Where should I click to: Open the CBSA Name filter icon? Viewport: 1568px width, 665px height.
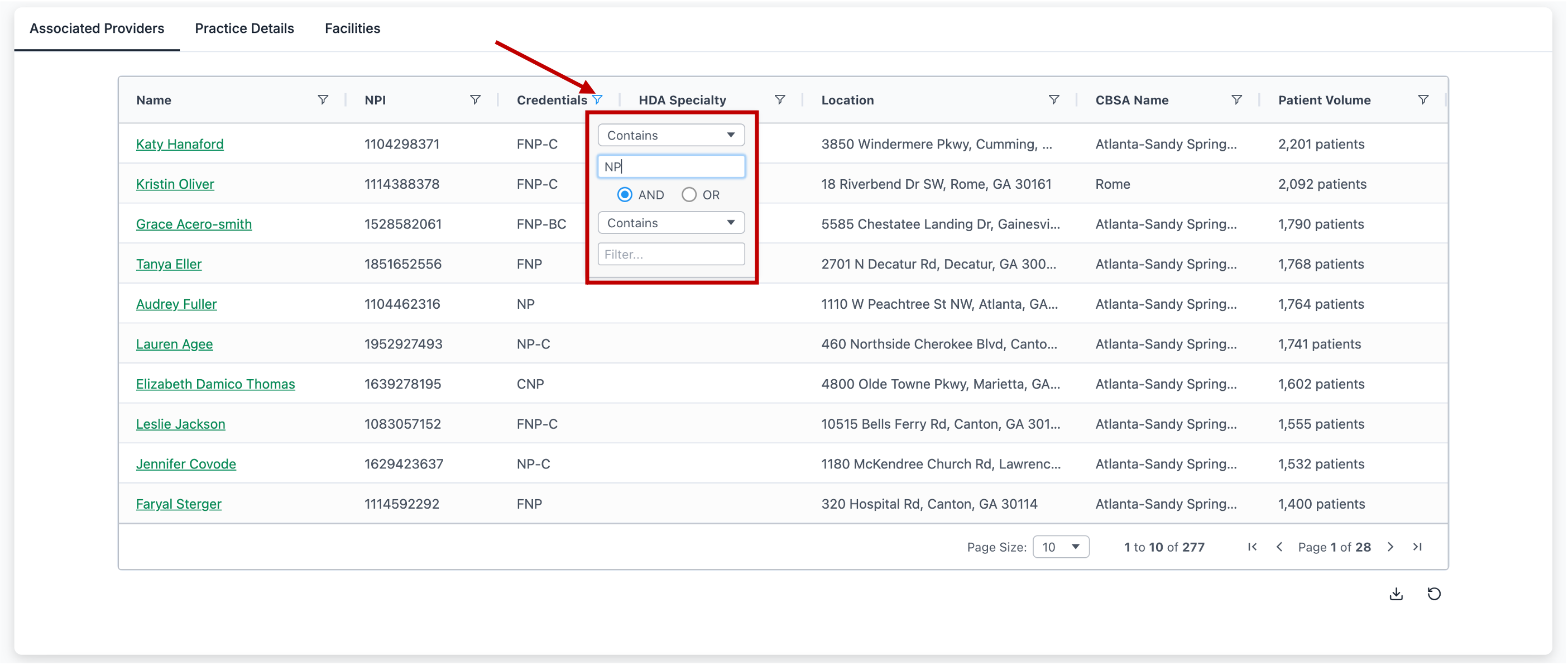pos(1236,100)
